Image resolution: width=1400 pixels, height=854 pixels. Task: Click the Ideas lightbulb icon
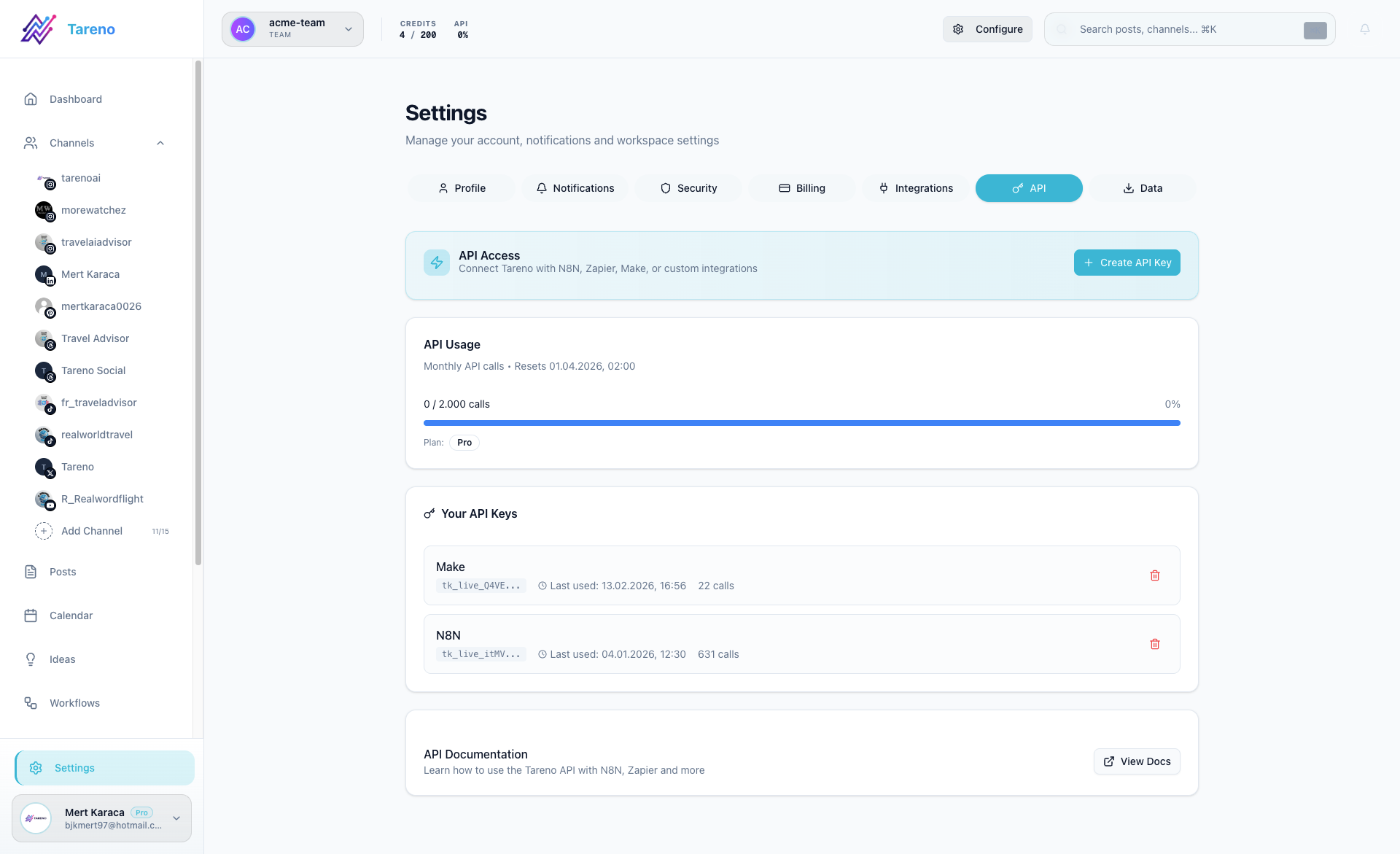(x=31, y=659)
